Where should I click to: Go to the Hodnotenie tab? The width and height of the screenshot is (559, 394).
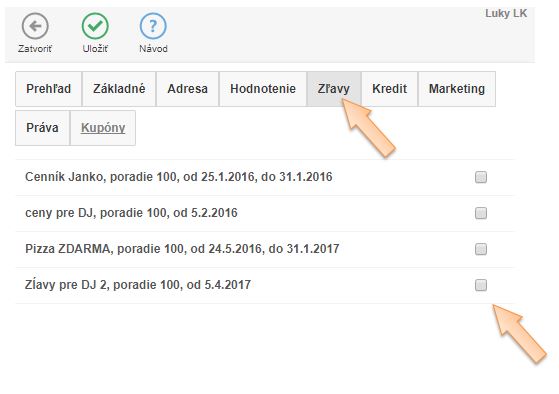click(263, 89)
